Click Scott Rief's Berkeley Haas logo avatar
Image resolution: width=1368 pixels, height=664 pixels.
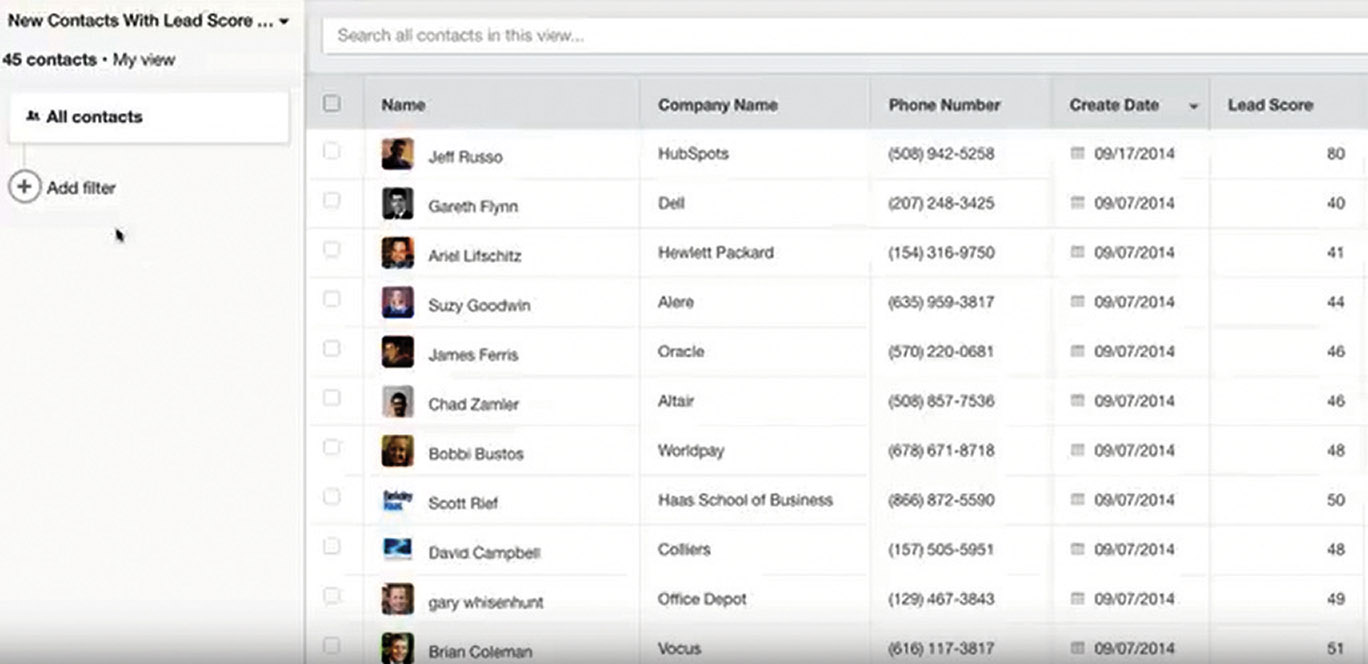397,500
